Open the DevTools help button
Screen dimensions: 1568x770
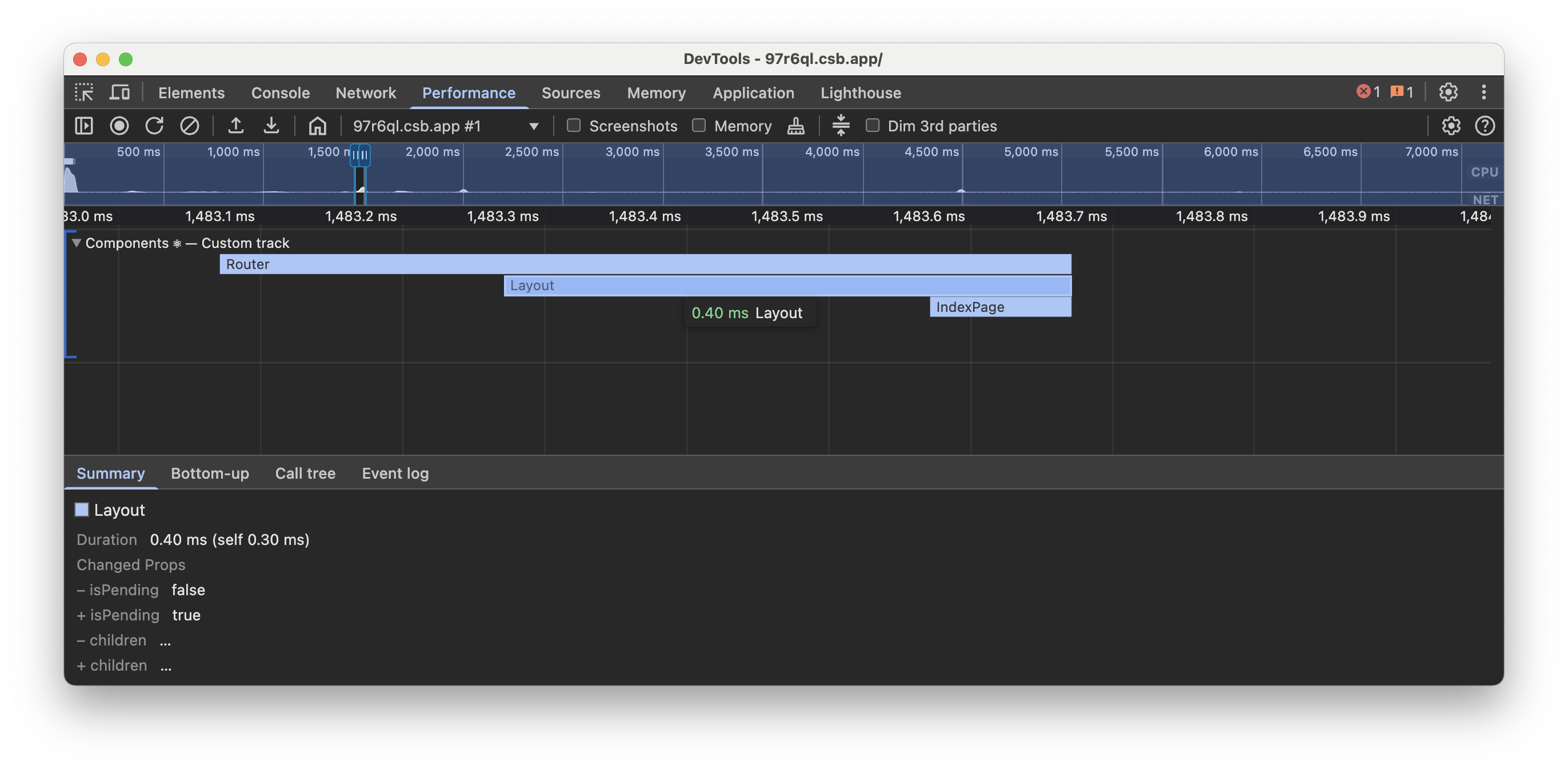(1485, 126)
